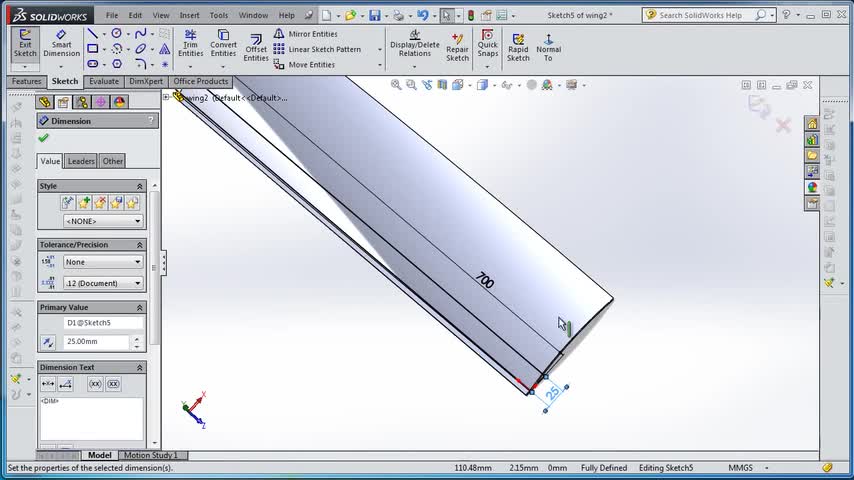Toggle Add Parentheses button in Dimension Text
854x480 pixels.
click(x=95, y=384)
